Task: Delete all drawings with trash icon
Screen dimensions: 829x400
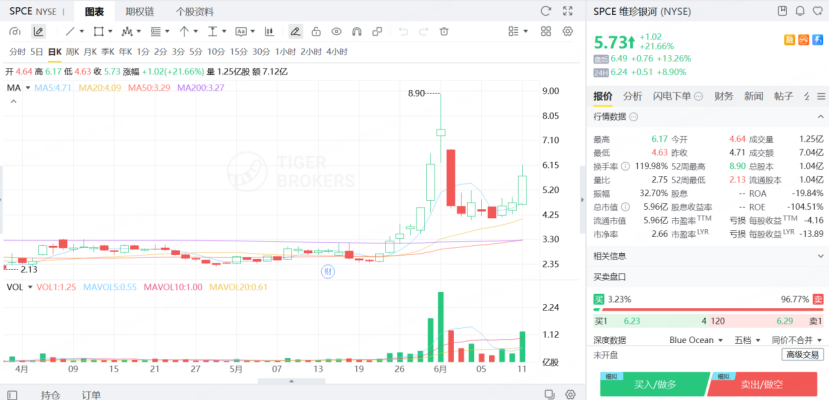Action: click(444, 32)
